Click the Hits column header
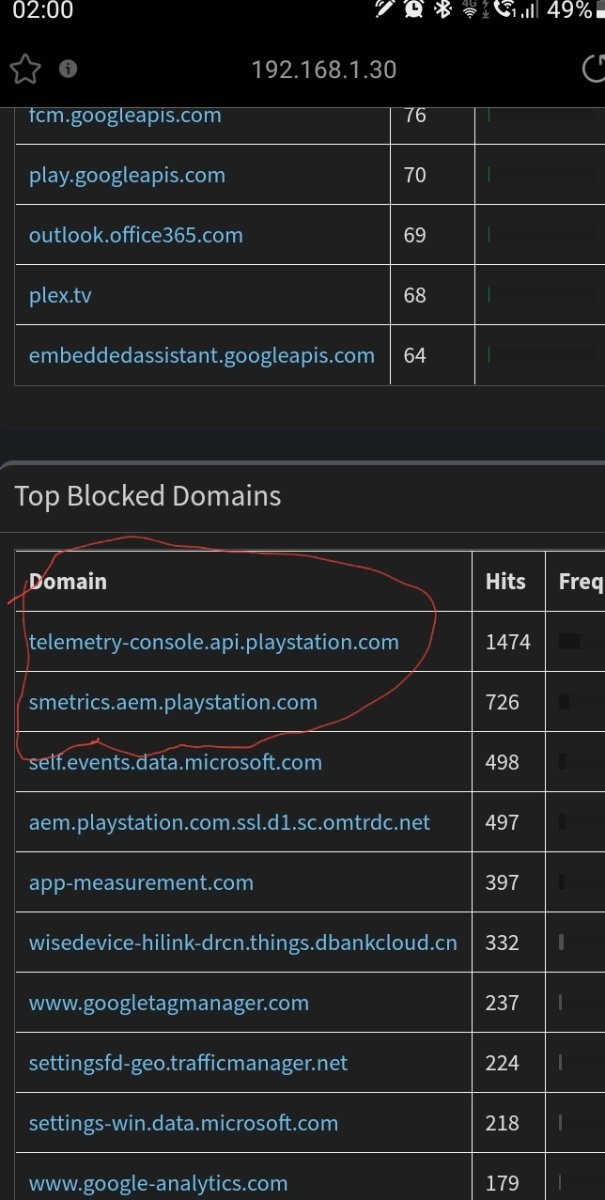 tap(505, 581)
